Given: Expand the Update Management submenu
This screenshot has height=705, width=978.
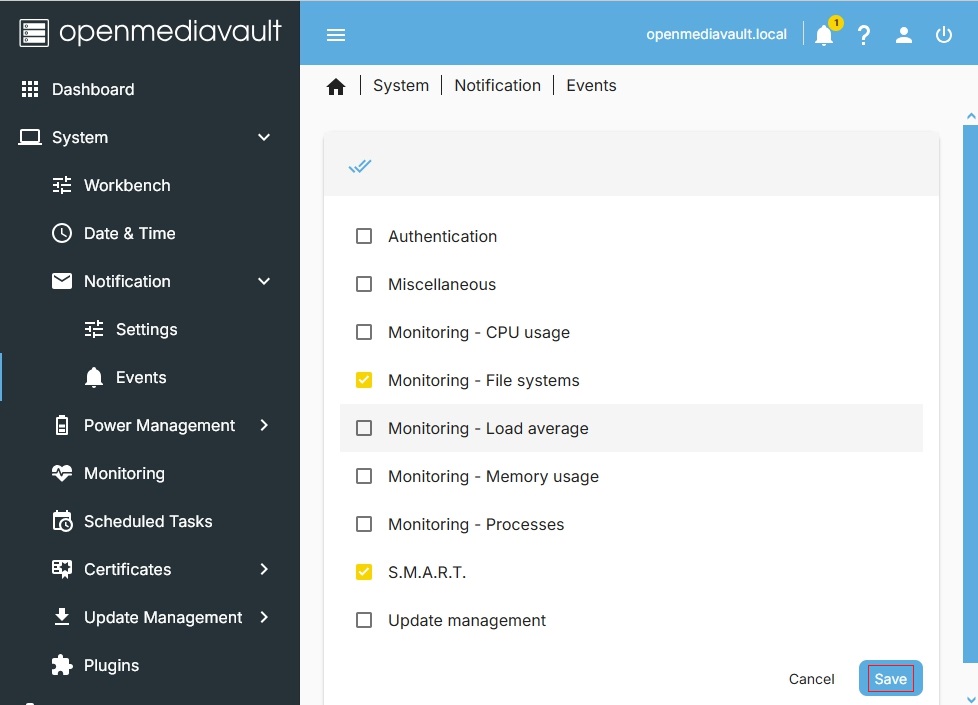Looking at the screenshot, I should [264, 617].
